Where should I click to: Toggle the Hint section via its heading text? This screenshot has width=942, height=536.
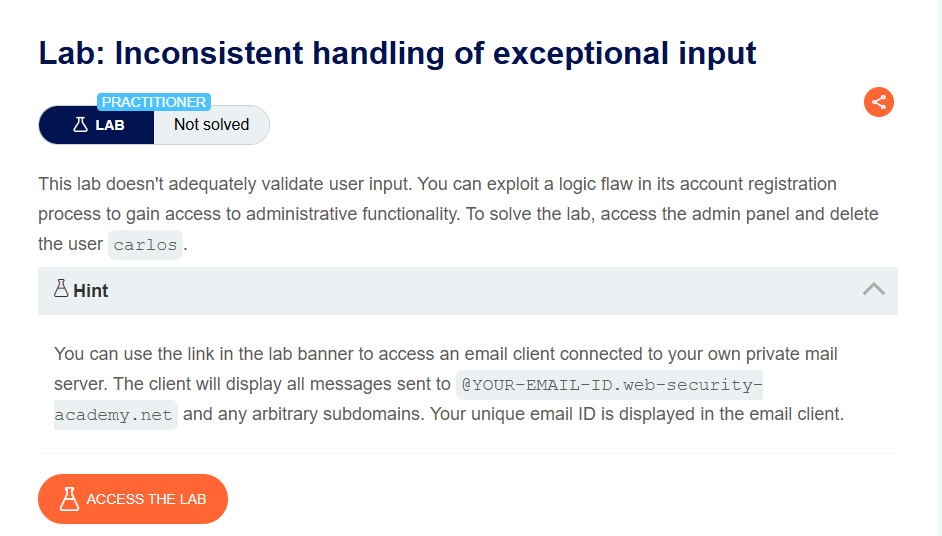91,291
